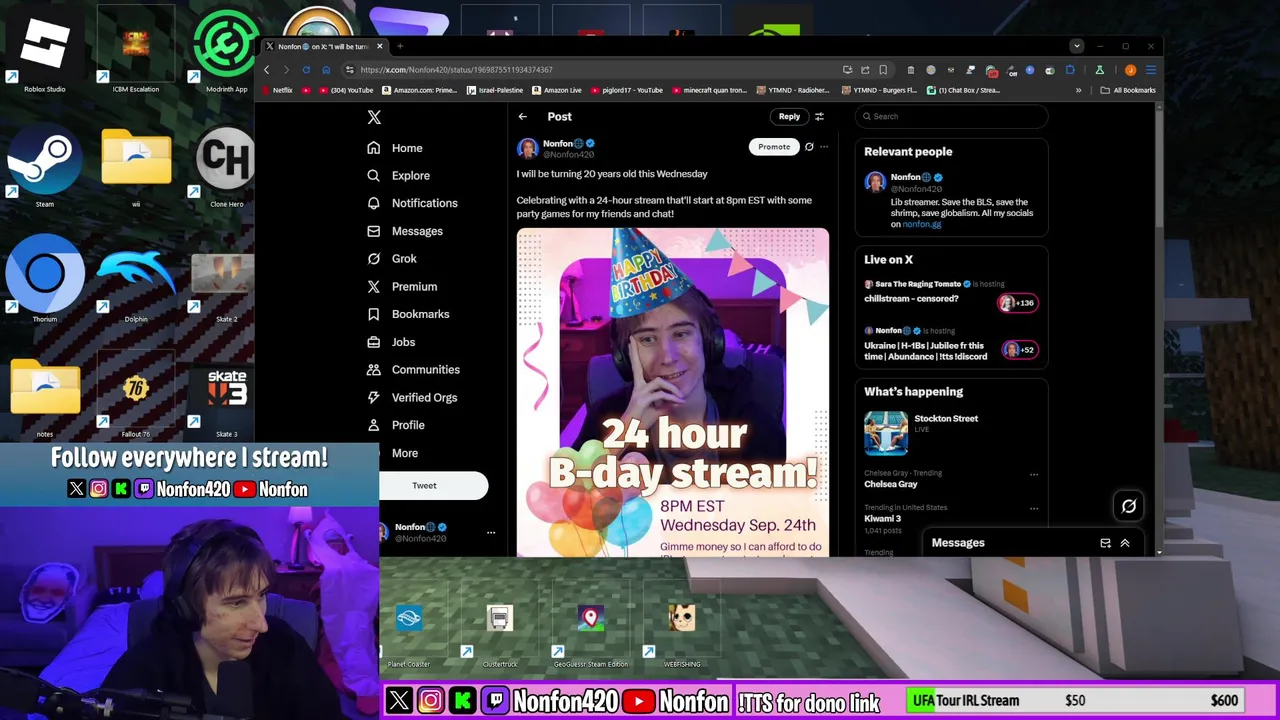Click the Jobs briefcase icon
Screen dimensions: 1280x720
pyautogui.click(x=373, y=342)
